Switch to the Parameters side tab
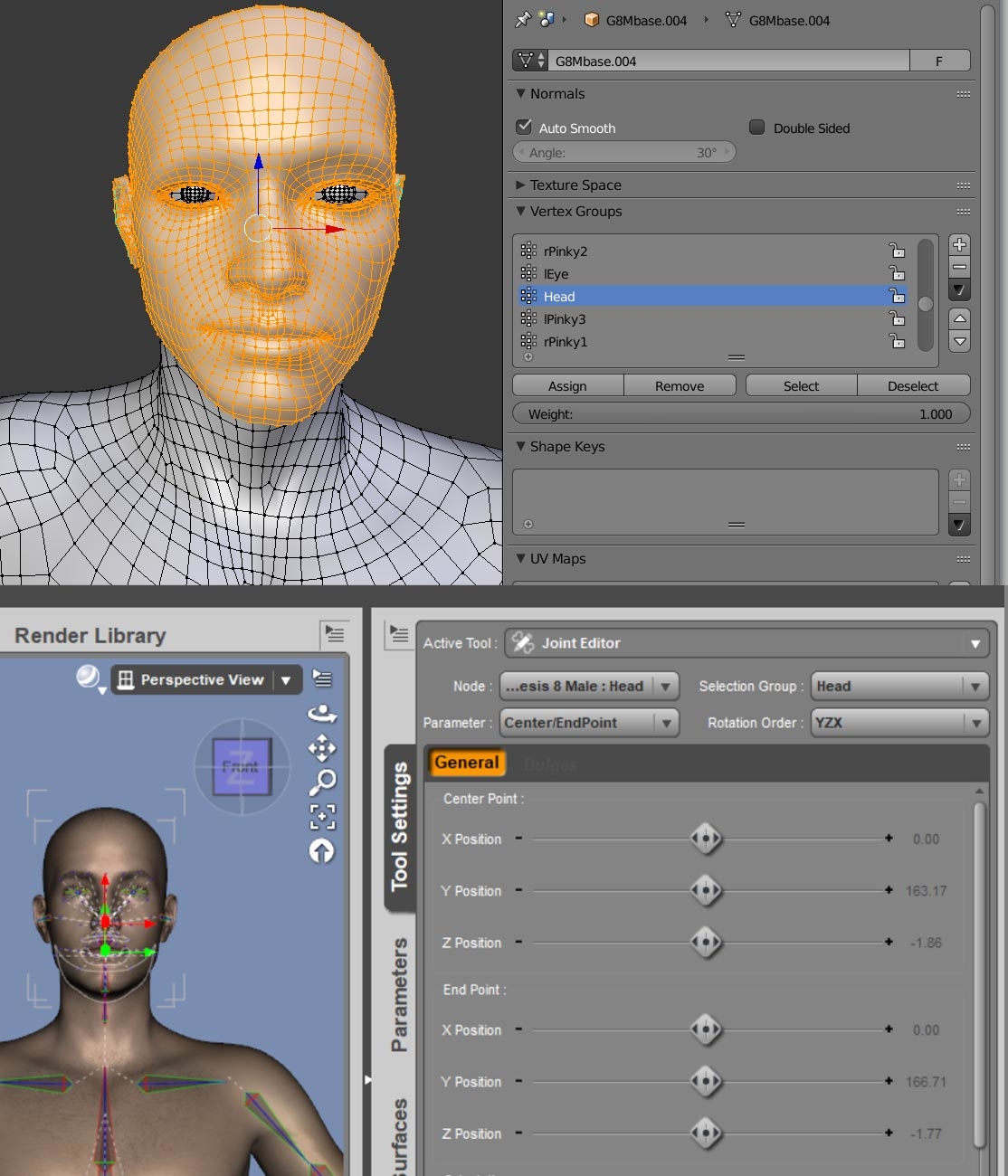Viewport: 1008px width, 1176px height. click(x=399, y=994)
